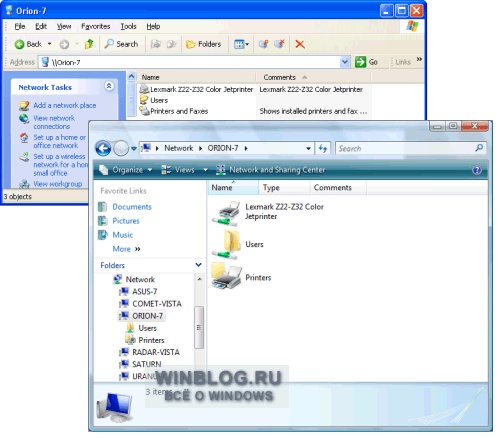This screenshot has height=438, width=500.
Task: Click the Add a network place icon
Action: 24,105
